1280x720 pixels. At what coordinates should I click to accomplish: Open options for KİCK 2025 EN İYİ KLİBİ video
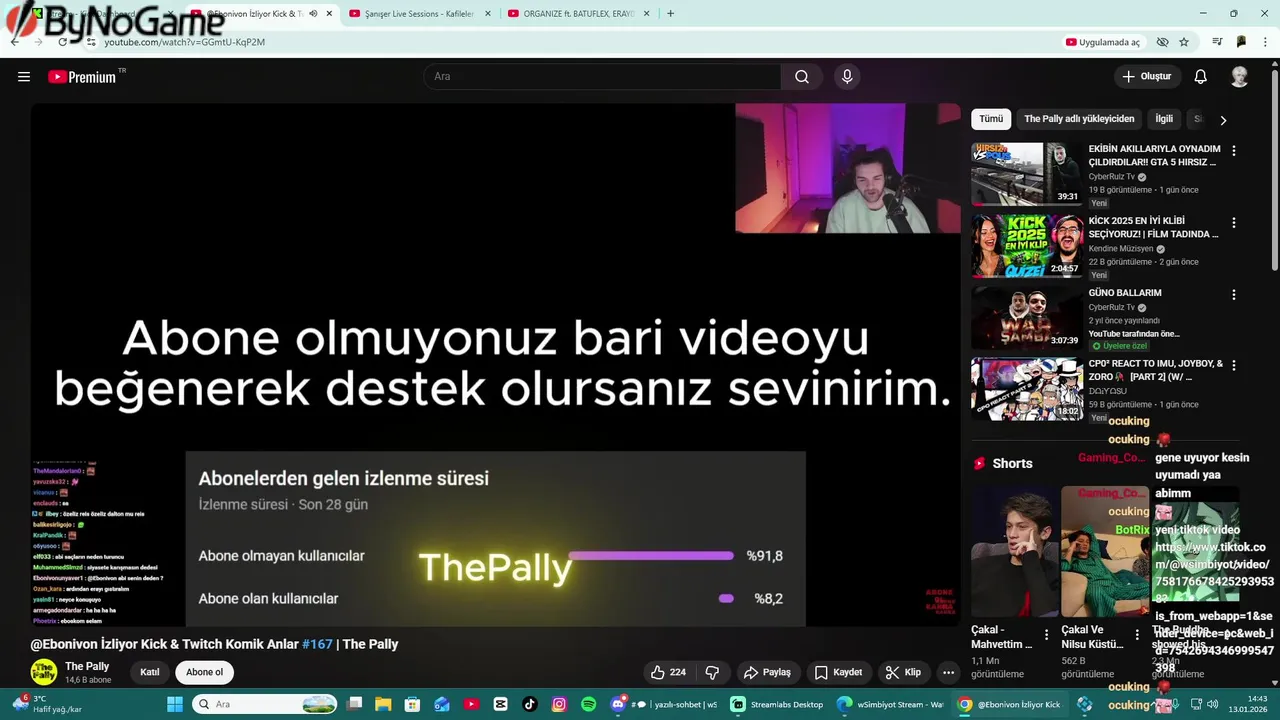[1233, 223]
